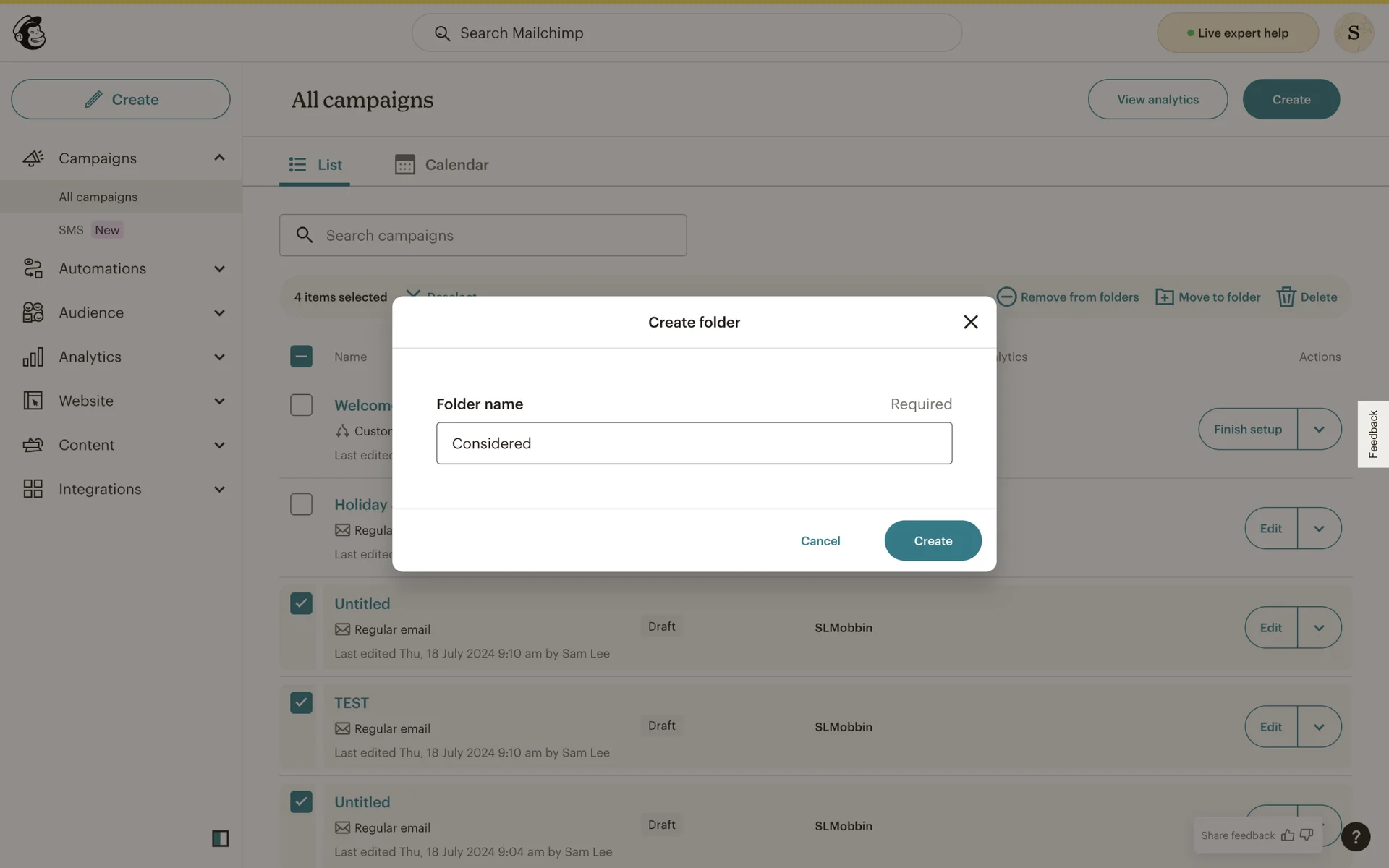Collapse the Campaigns sidebar section
1389x868 pixels.
219,158
